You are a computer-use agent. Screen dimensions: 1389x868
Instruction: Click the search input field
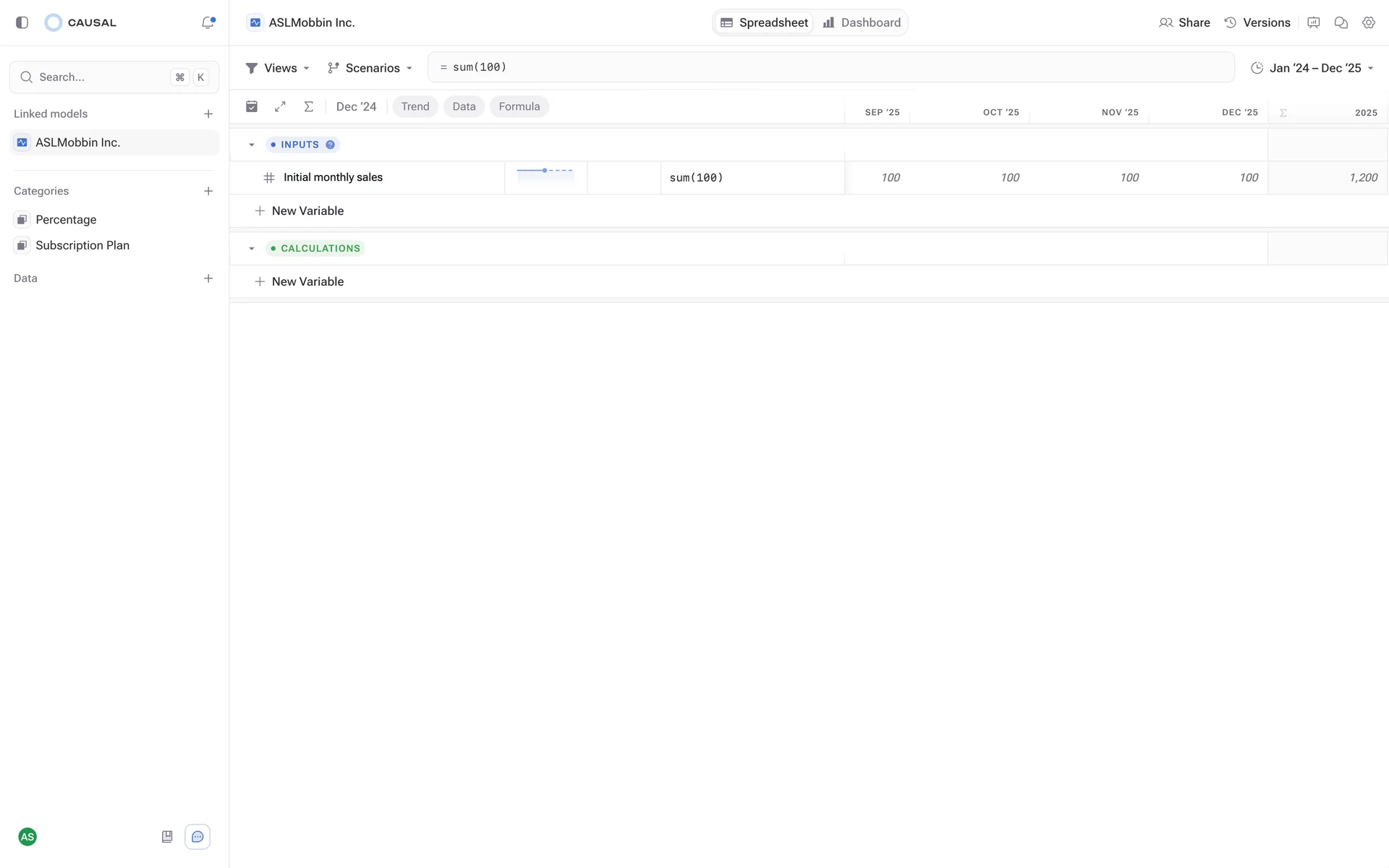pos(101,77)
